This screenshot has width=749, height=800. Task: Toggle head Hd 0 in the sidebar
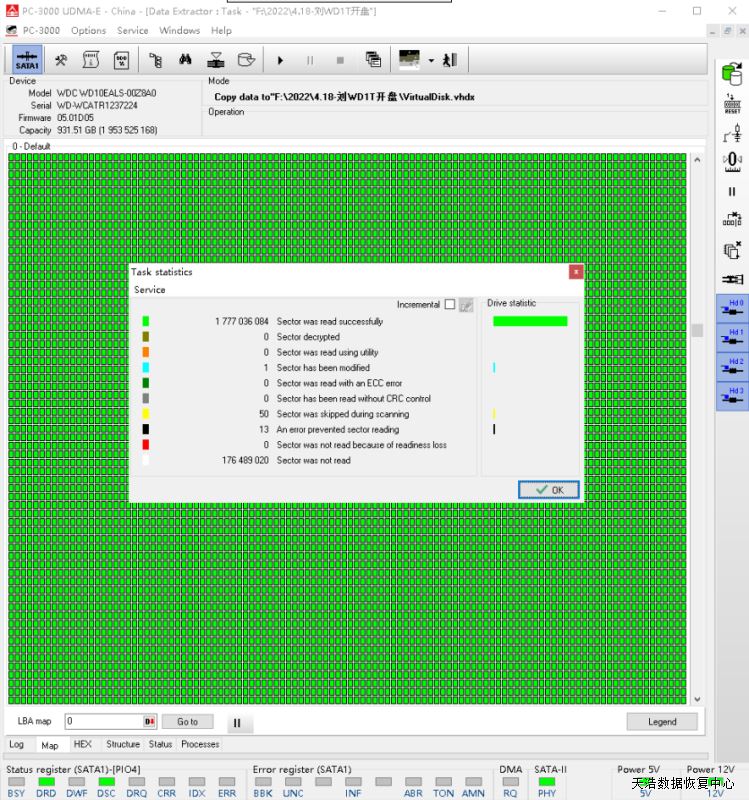pyautogui.click(x=732, y=307)
